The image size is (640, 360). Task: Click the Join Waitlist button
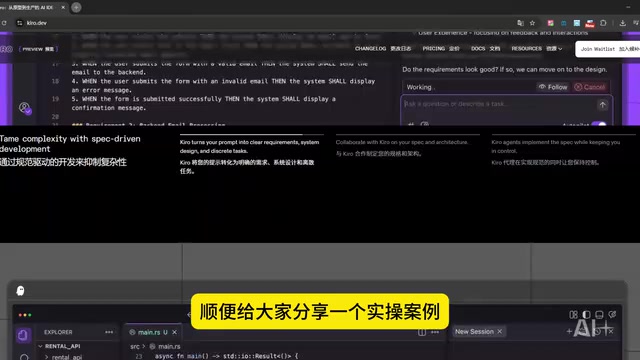click(608, 49)
